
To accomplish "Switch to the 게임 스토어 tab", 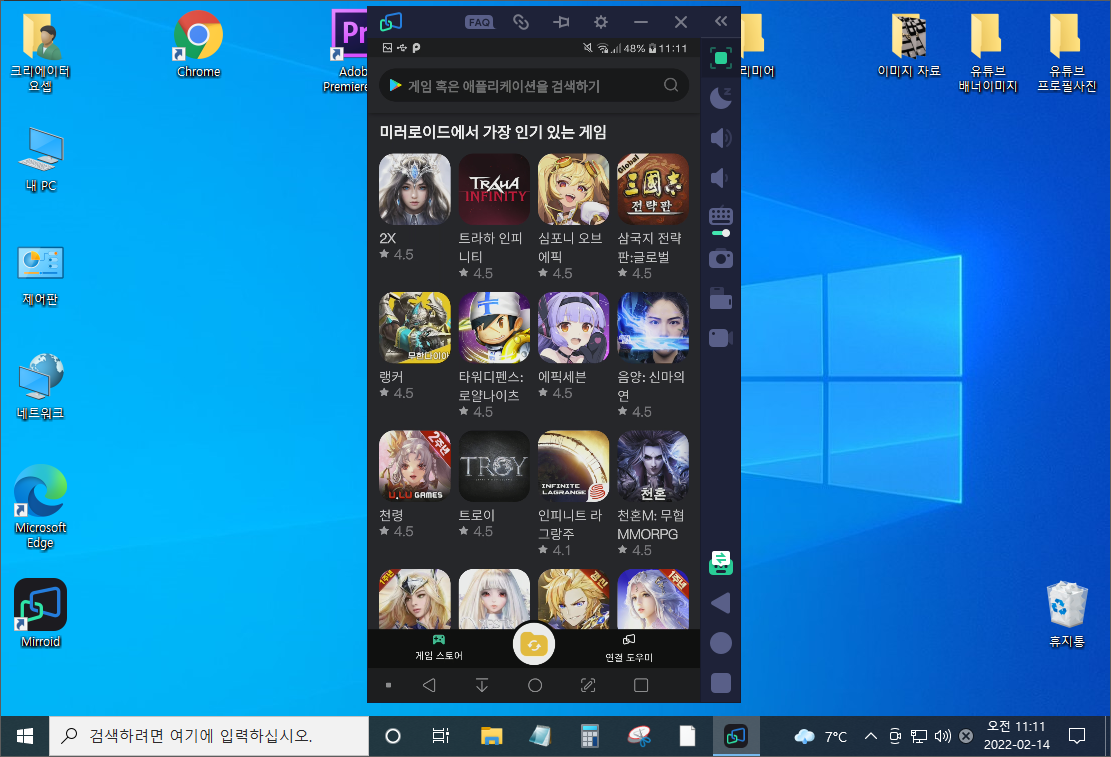I will (x=439, y=648).
